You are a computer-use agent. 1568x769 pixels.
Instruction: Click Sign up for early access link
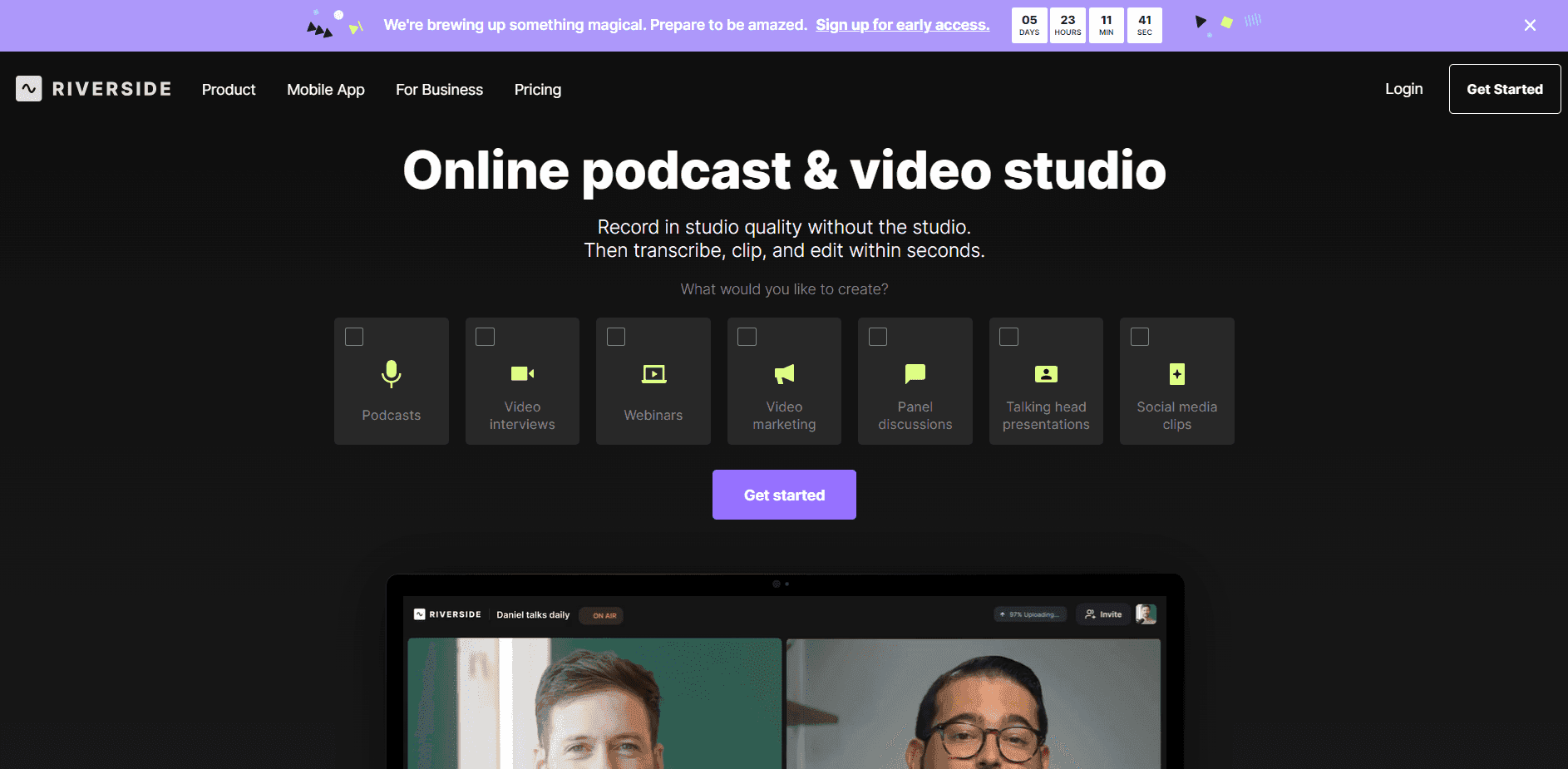click(903, 25)
